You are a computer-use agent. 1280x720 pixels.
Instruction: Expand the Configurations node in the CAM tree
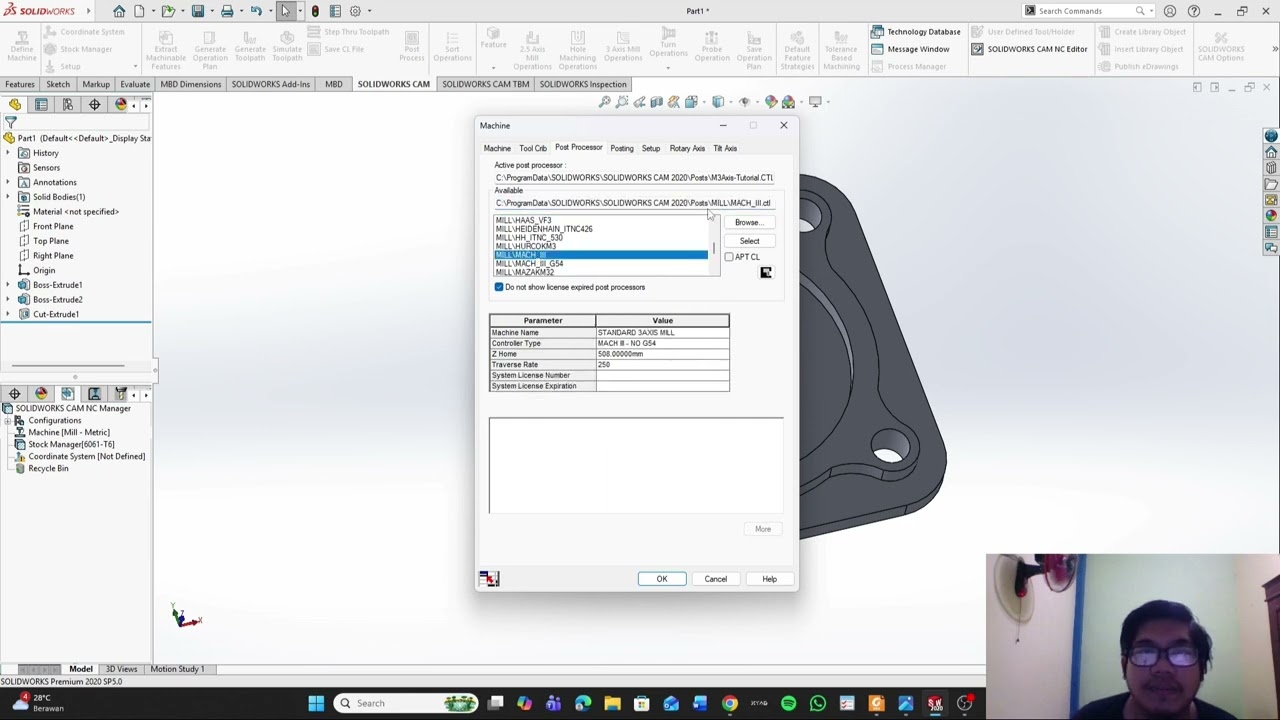pos(8,421)
